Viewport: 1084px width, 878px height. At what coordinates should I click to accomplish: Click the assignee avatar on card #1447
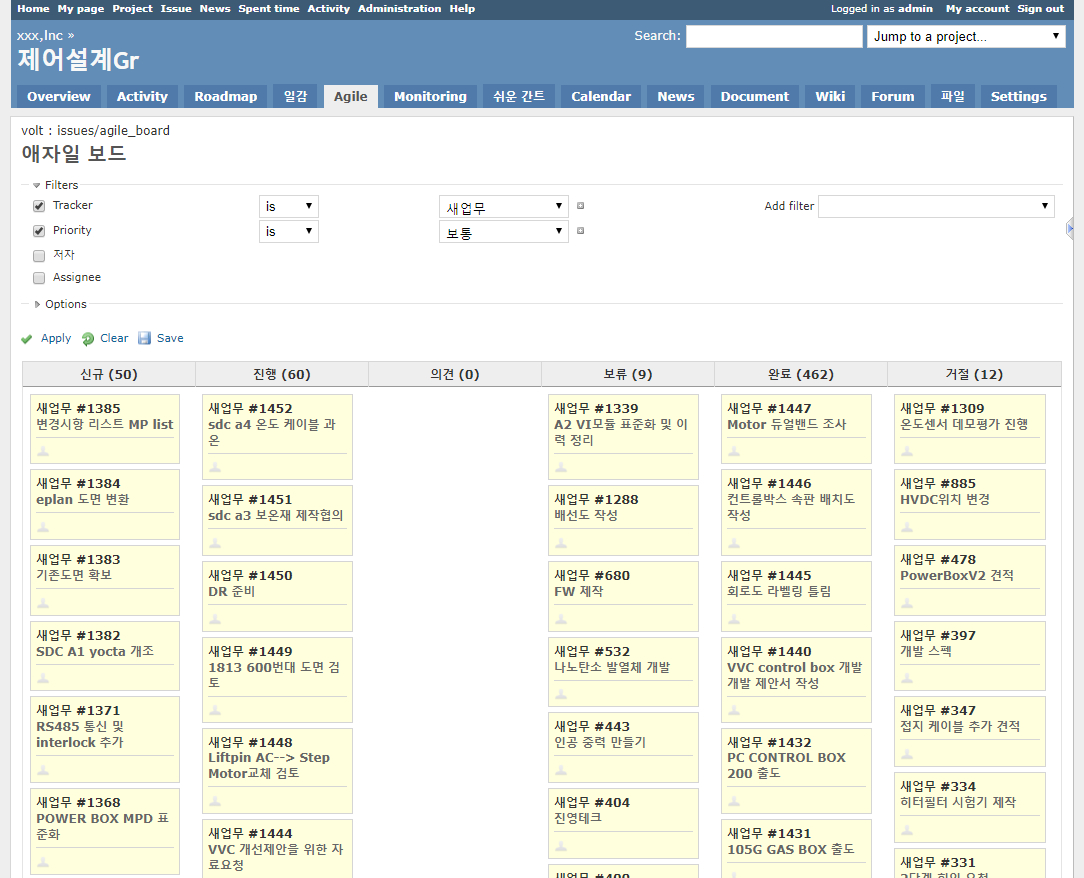[x=734, y=451]
